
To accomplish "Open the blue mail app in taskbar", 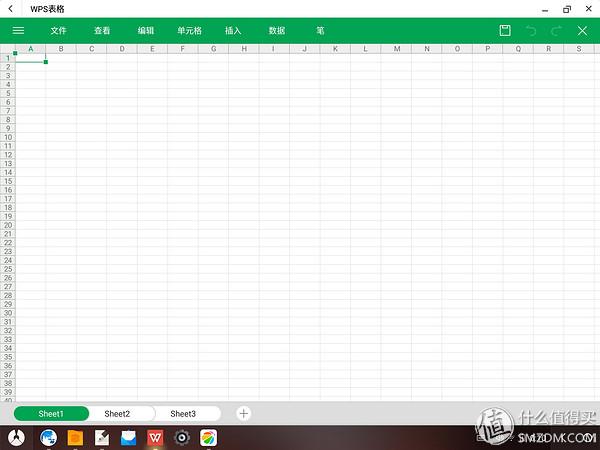I will (x=129, y=438).
